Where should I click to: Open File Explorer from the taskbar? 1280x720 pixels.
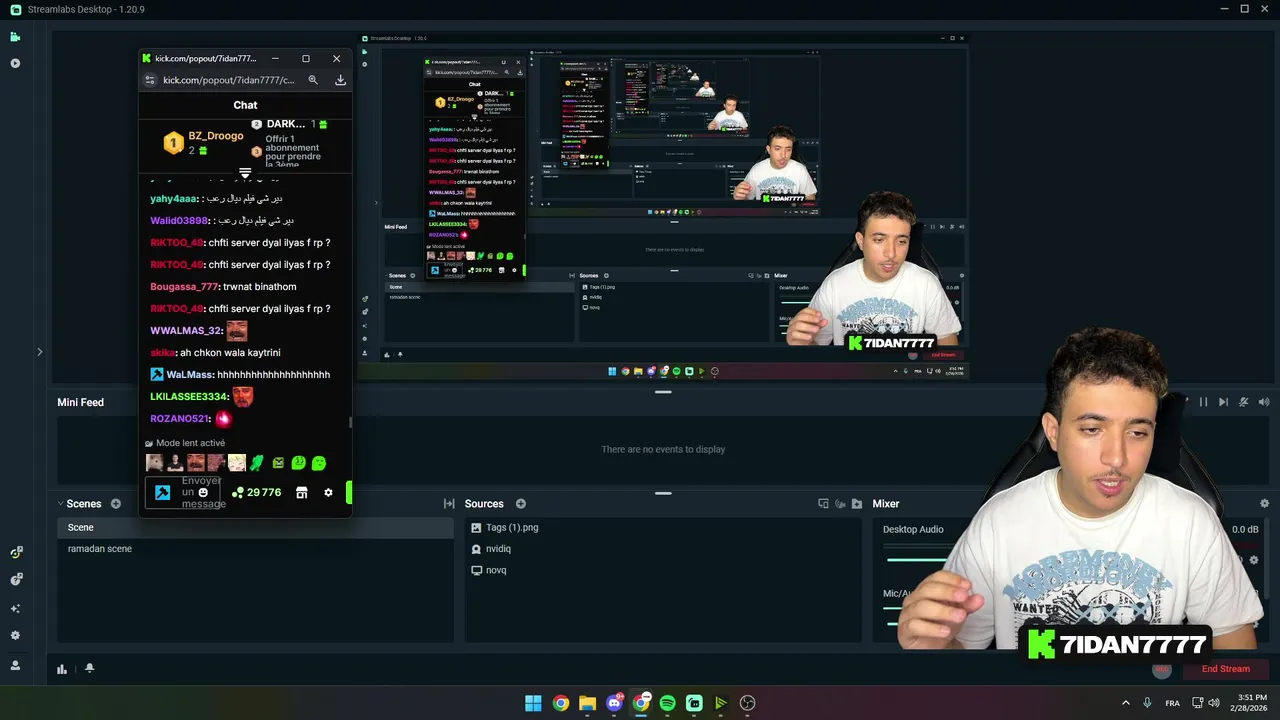[587, 703]
